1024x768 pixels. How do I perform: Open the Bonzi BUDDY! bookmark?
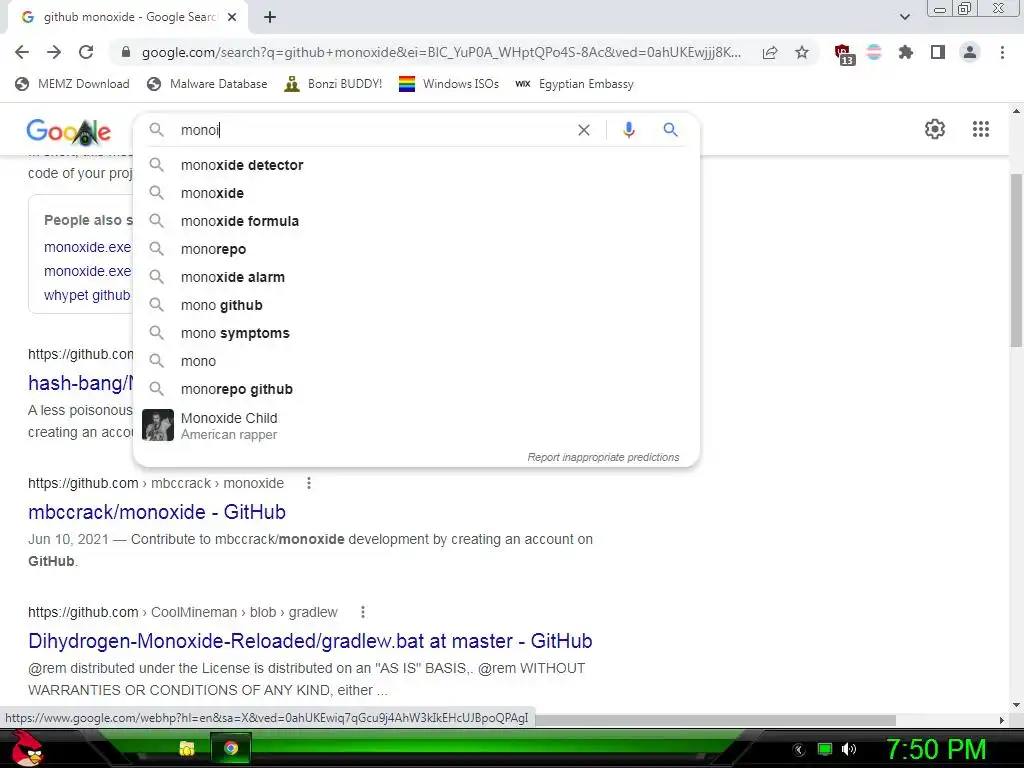[333, 84]
